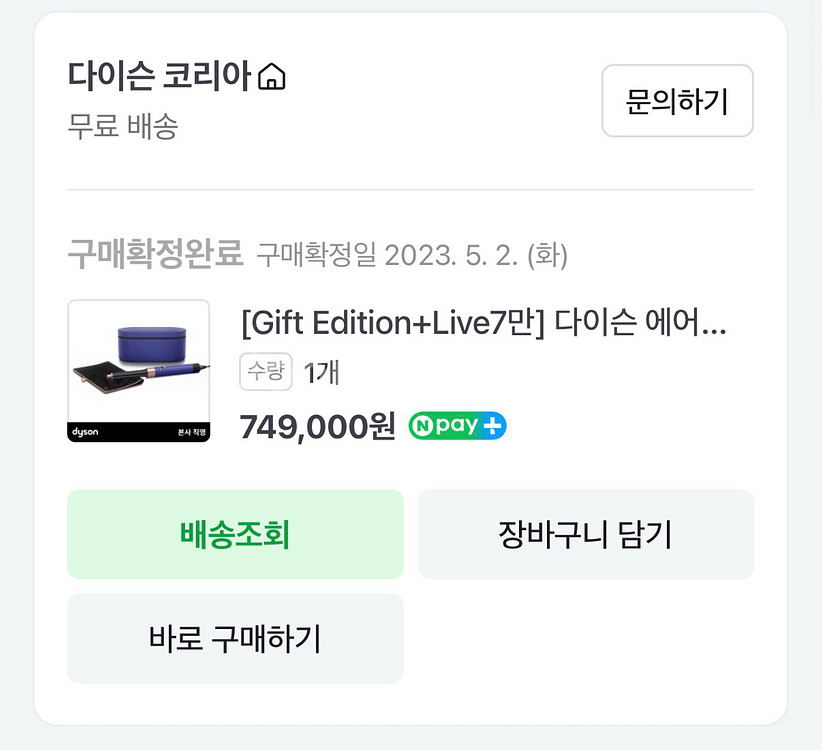
Task: Click the 1개 quantity value
Action: 322,373
